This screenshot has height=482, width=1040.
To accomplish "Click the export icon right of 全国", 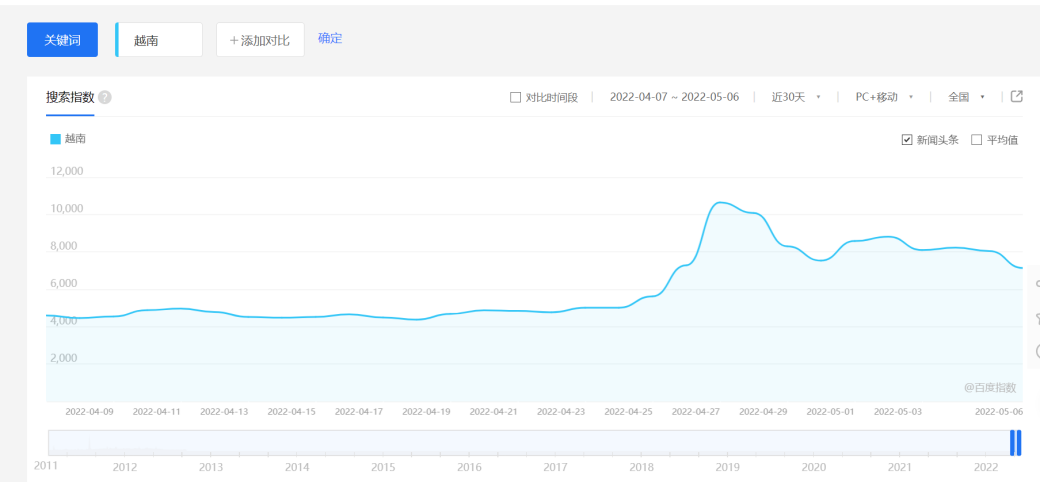I will coord(1017,97).
